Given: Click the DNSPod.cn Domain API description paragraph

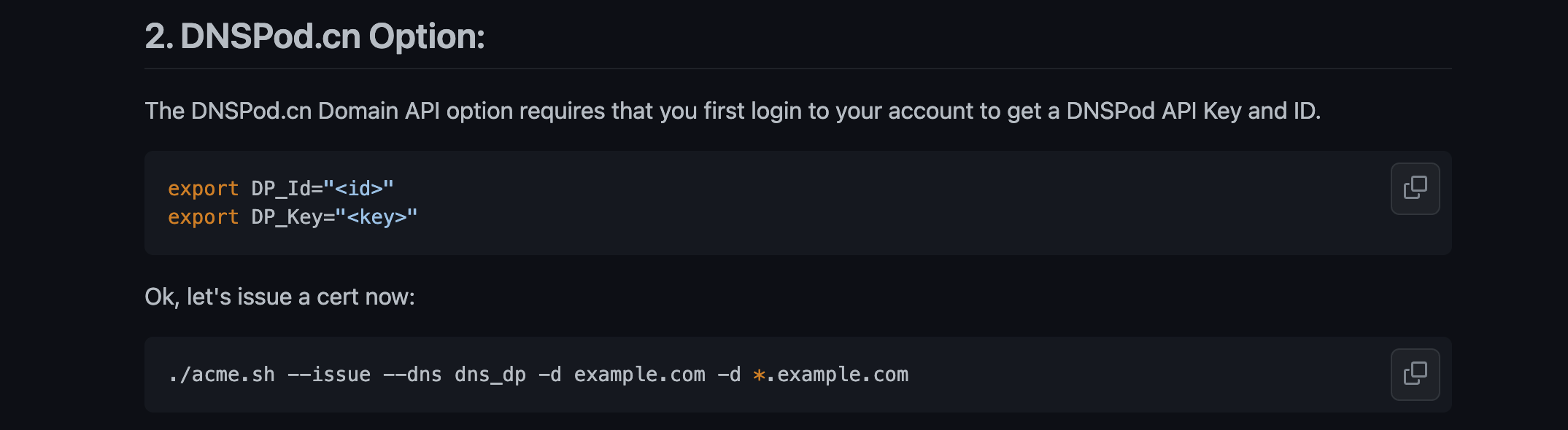Looking at the screenshot, I should coord(732,111).
